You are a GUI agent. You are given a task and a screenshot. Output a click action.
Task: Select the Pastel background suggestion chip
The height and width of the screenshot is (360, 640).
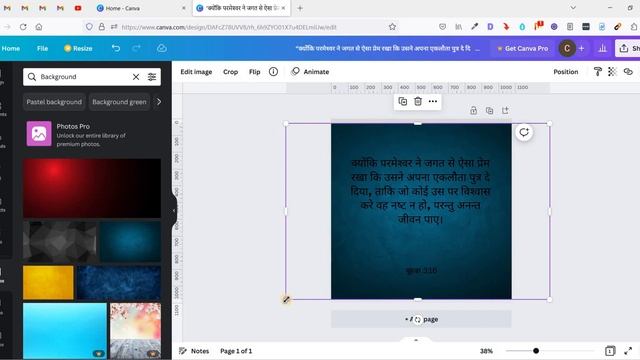point(54,102)
